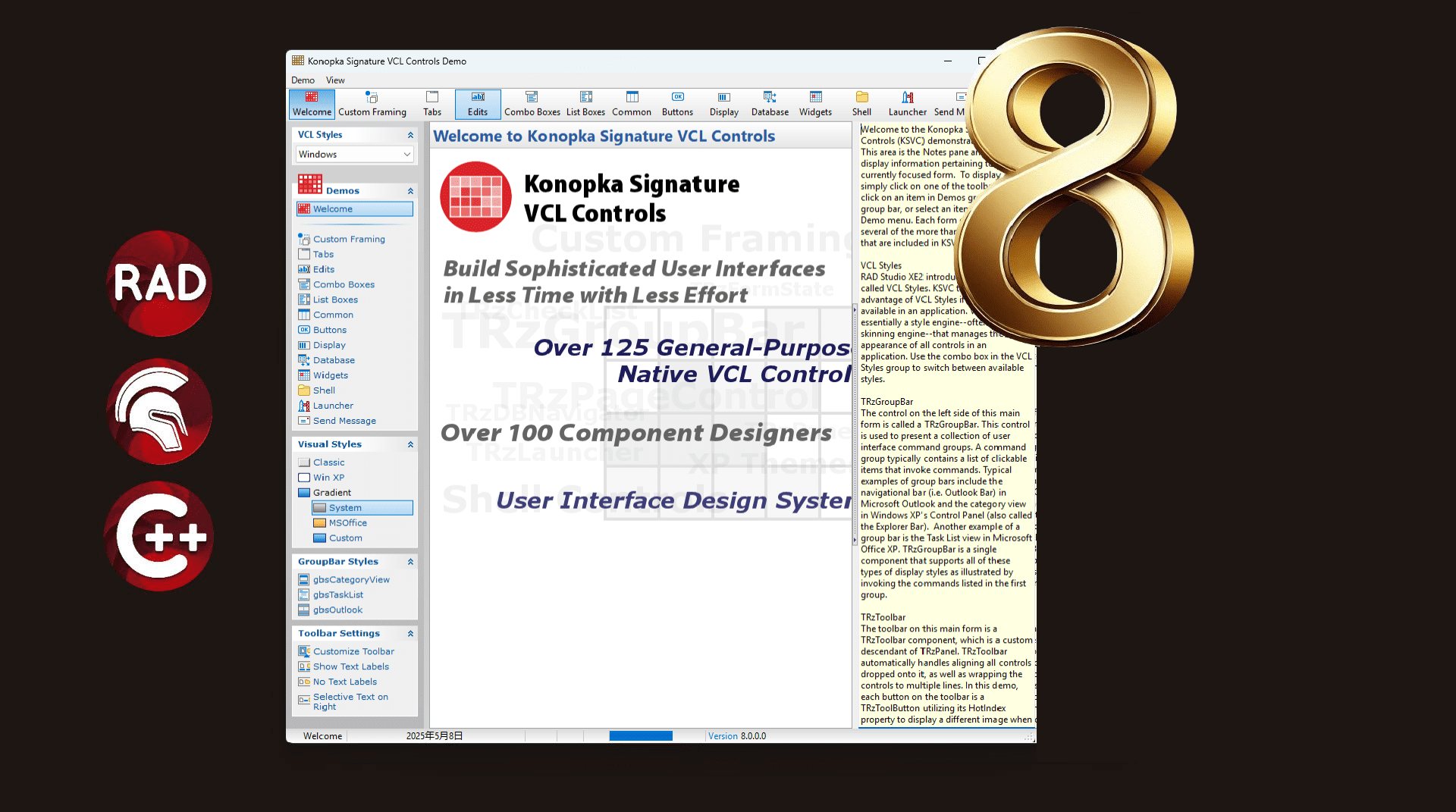Collapse the VCL Styles group
The image size is (1456, 812).
click(x=410, y=135)
